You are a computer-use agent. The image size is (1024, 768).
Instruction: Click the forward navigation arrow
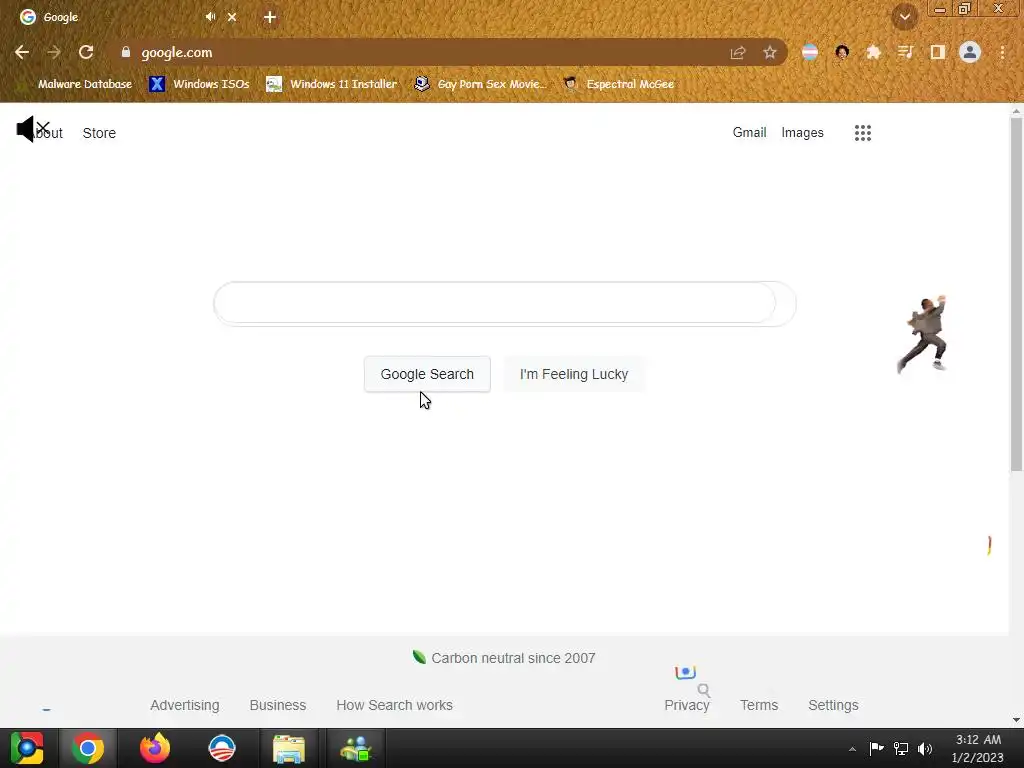(x=54, y=52)
